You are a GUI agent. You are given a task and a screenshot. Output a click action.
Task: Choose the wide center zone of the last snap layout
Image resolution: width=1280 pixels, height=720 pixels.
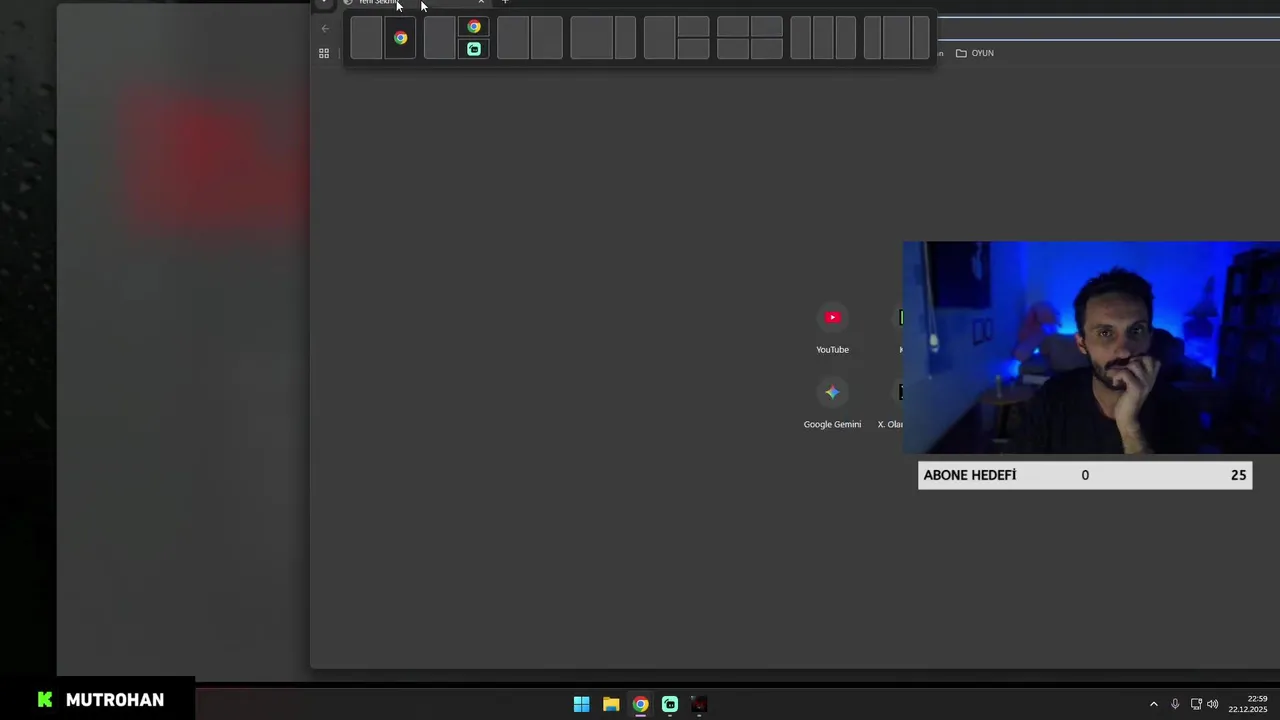[x=897, y=38]
